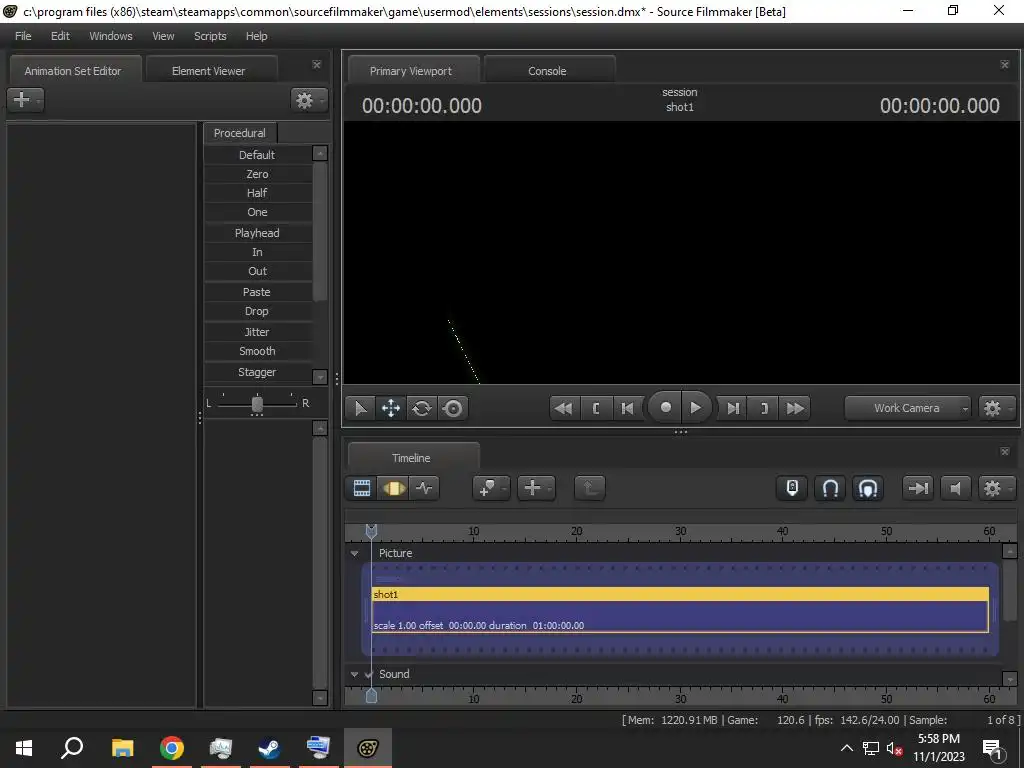Toggle timeline snapping magnet
This screenshot has width=1024, height=768.
point(830,488)
